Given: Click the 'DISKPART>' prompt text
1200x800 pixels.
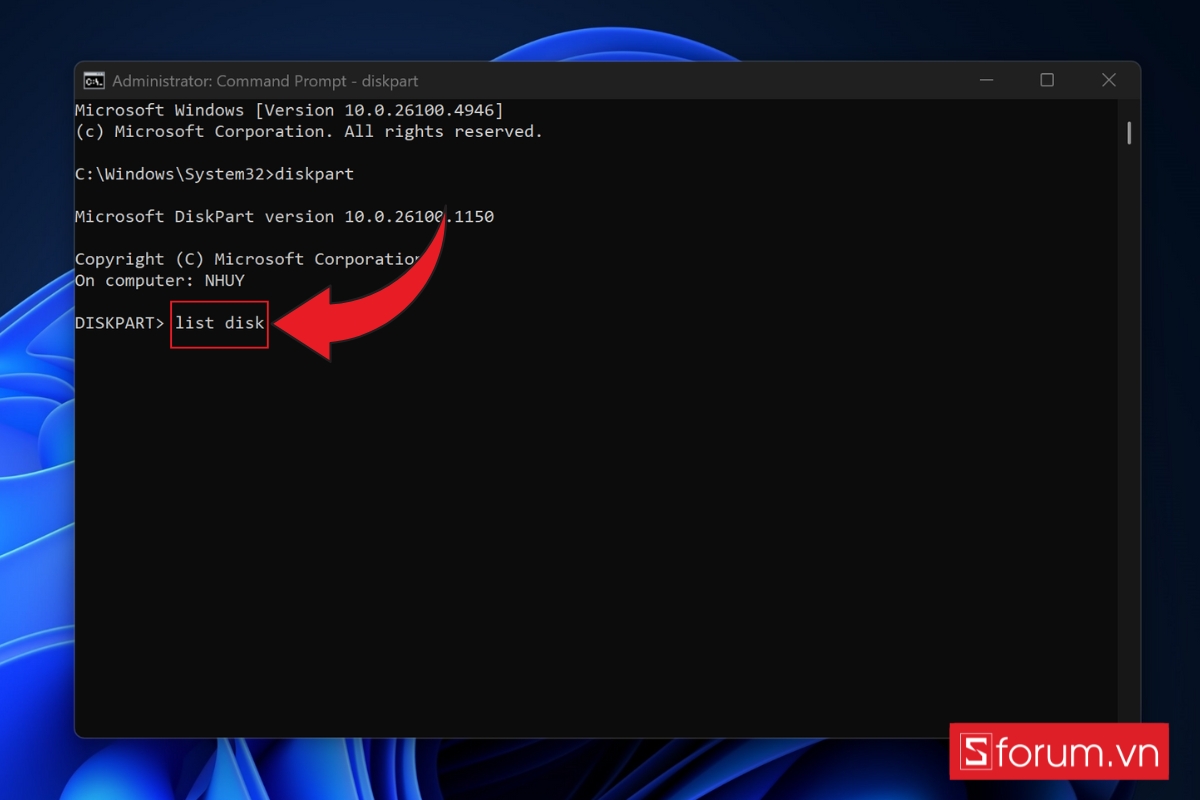Looking at the screenshot, I should click(120, 323).
